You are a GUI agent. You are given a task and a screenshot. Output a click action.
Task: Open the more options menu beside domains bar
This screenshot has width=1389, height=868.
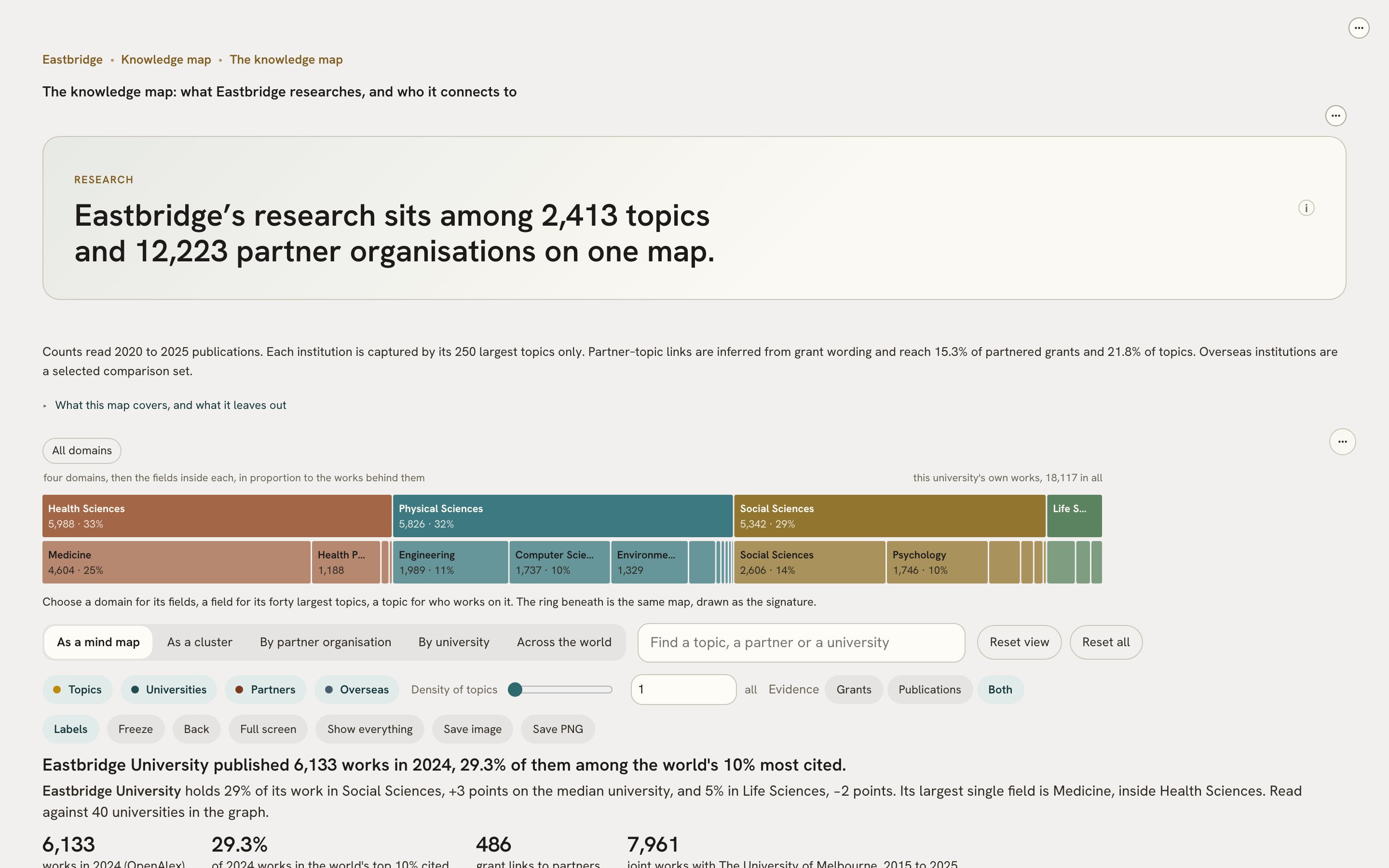[x=1343, y=442]
